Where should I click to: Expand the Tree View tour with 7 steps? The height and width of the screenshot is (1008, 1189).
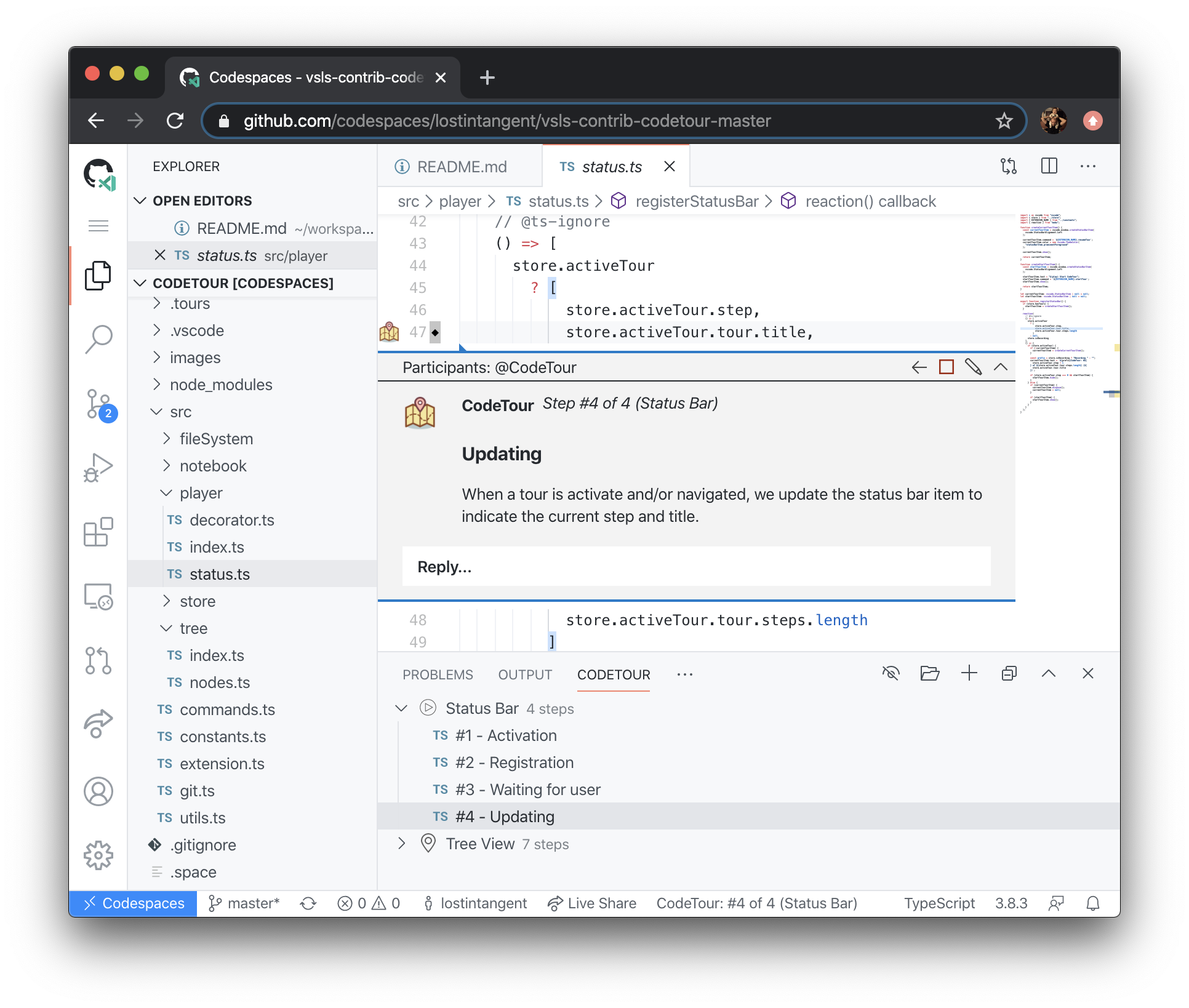click(x=402, y=844)
